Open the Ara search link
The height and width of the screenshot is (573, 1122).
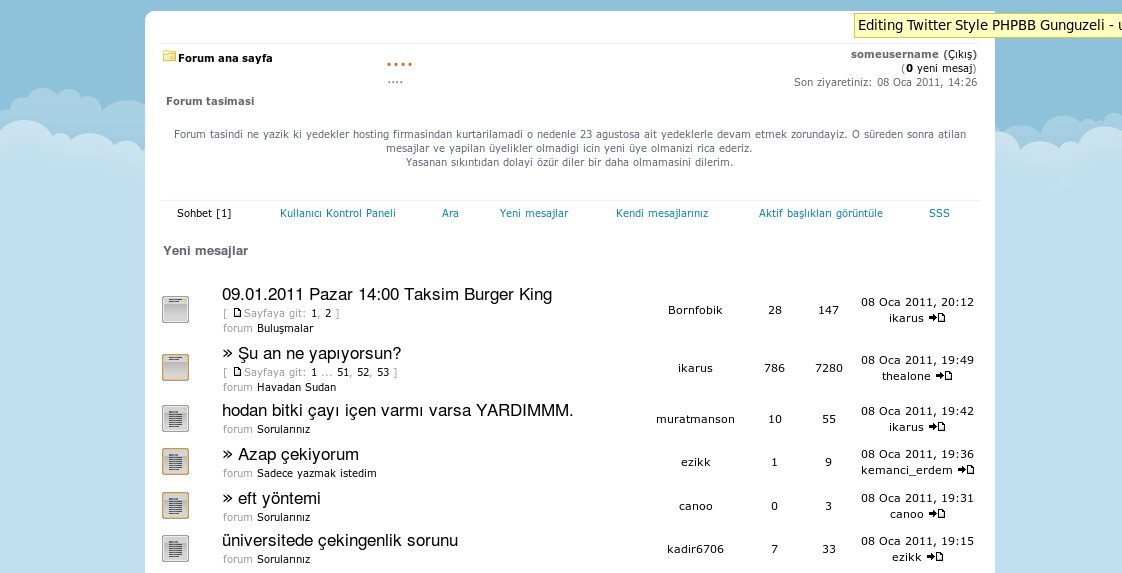pyautogui.click(x=450, y=213)
